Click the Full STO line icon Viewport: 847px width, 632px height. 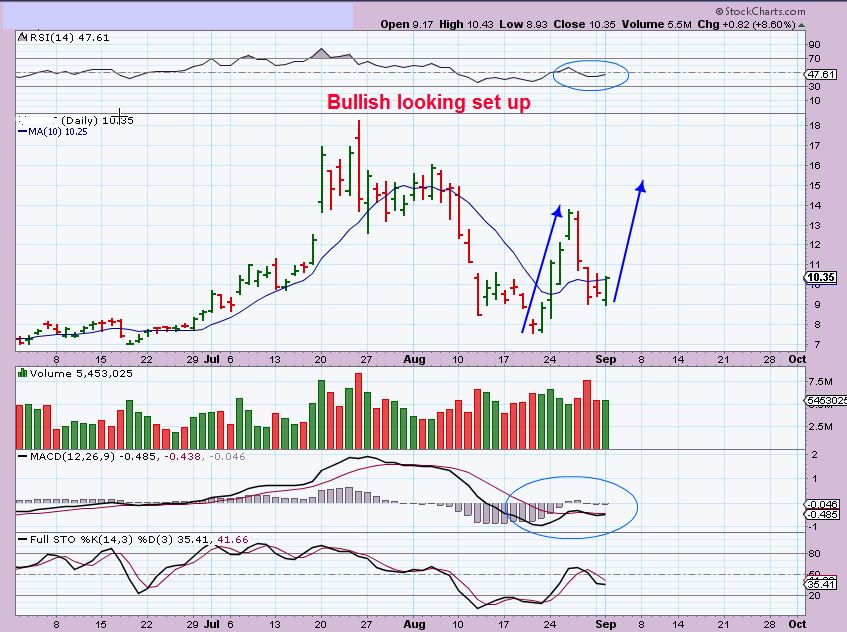point(22,538)
